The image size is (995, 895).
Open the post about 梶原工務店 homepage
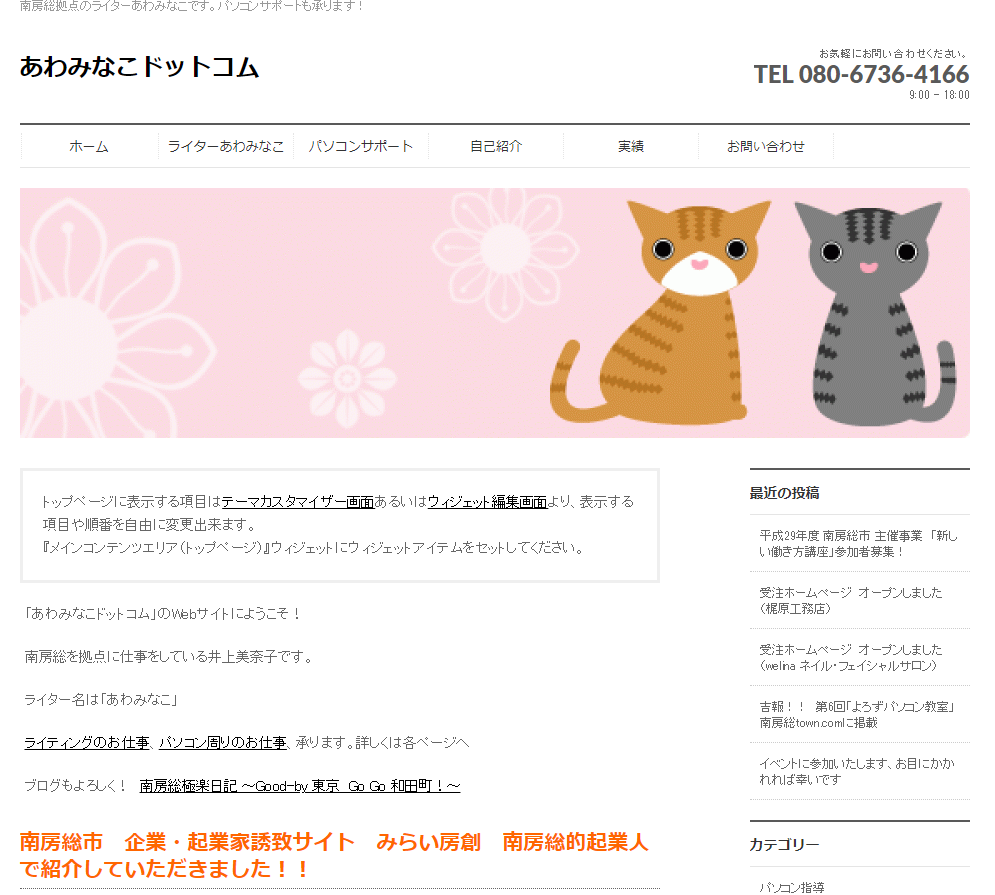click(x=851, y=600)
